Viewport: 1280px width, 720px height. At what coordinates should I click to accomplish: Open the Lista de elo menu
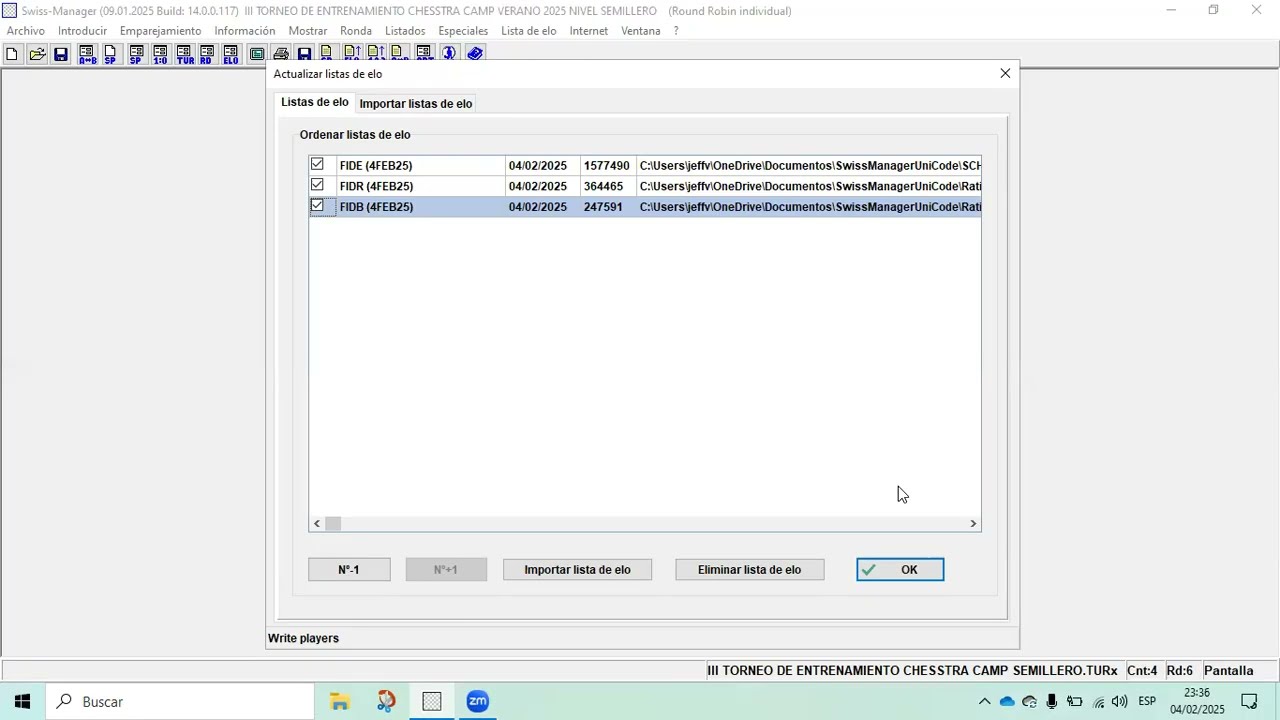(x=529, y=31)
